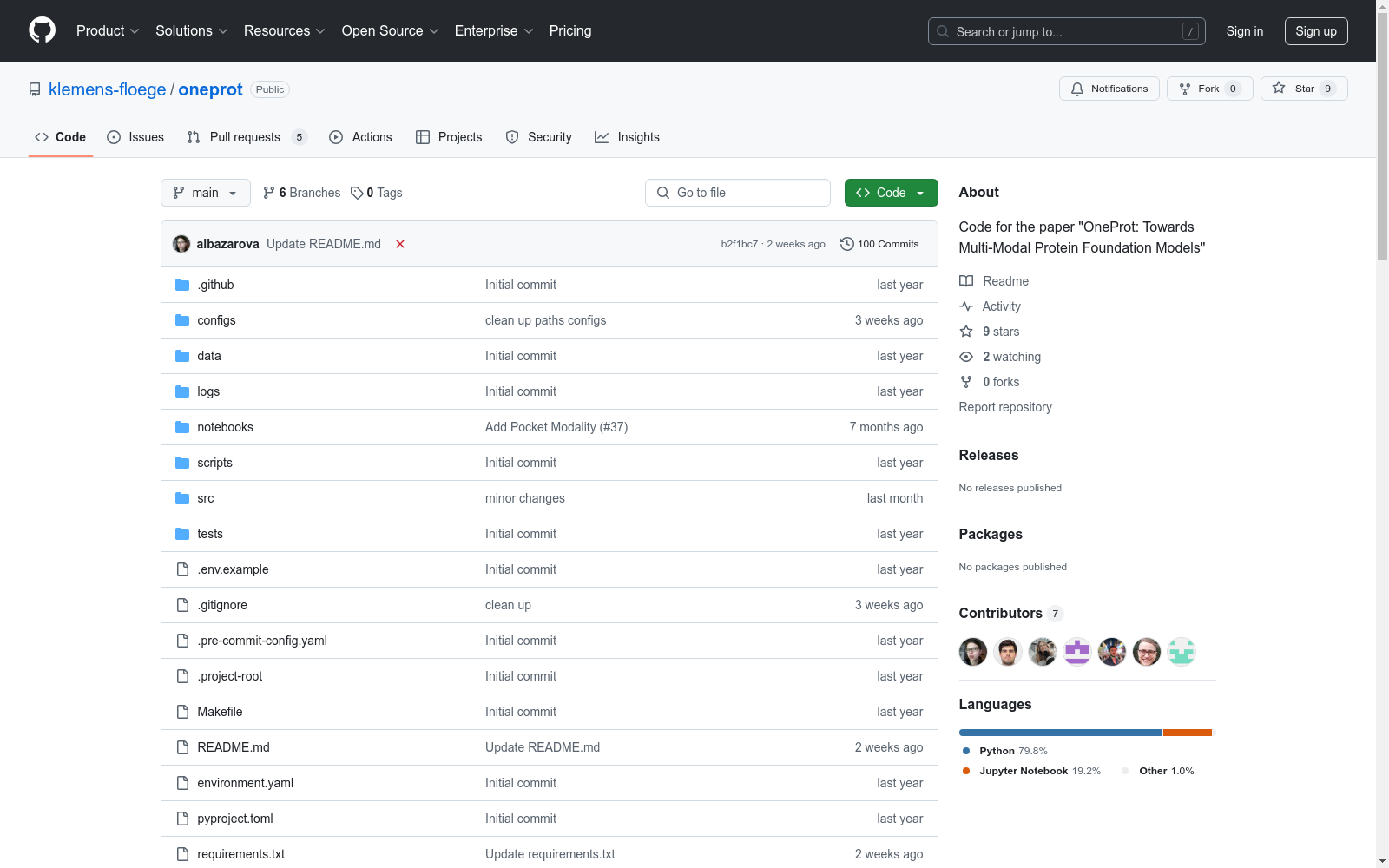Open the tests folder

(210, 534)
